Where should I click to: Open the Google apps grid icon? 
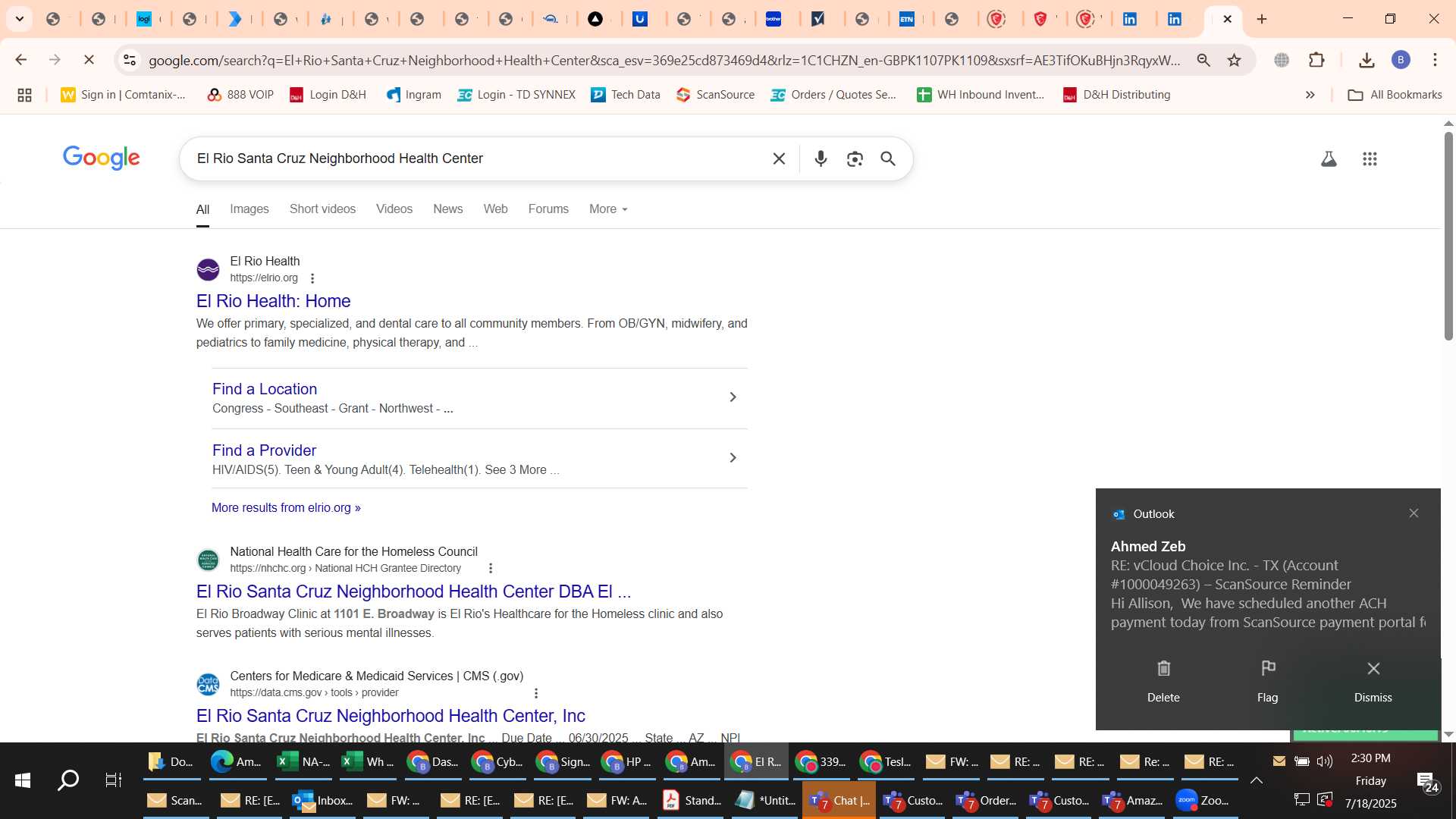pos(1370,158)
